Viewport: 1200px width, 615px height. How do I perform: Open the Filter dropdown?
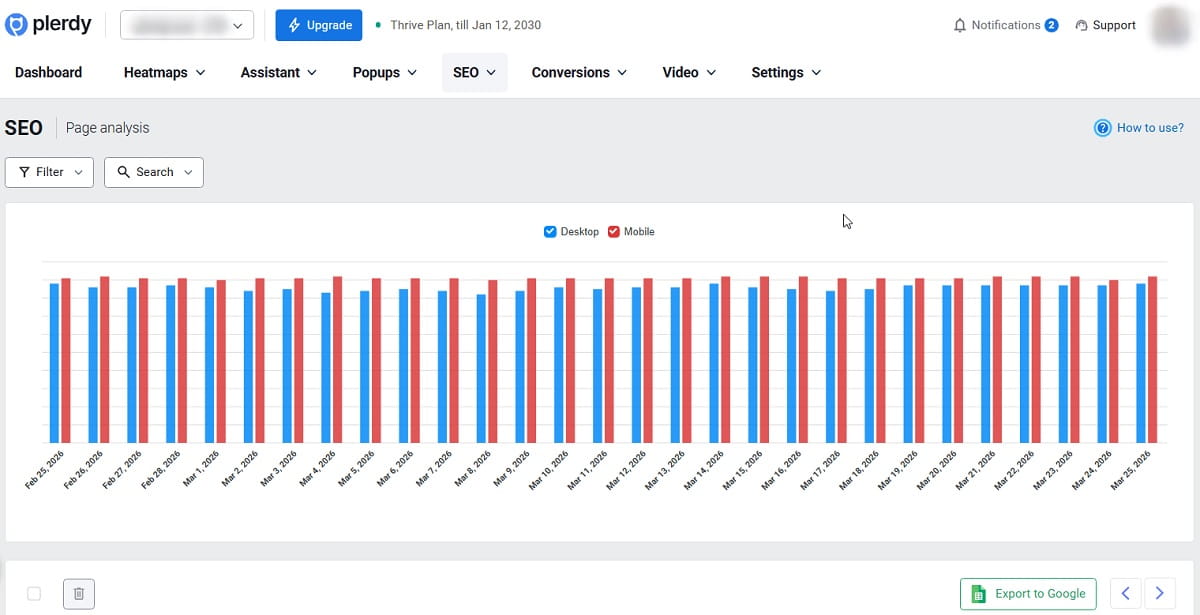coord(48,172)
